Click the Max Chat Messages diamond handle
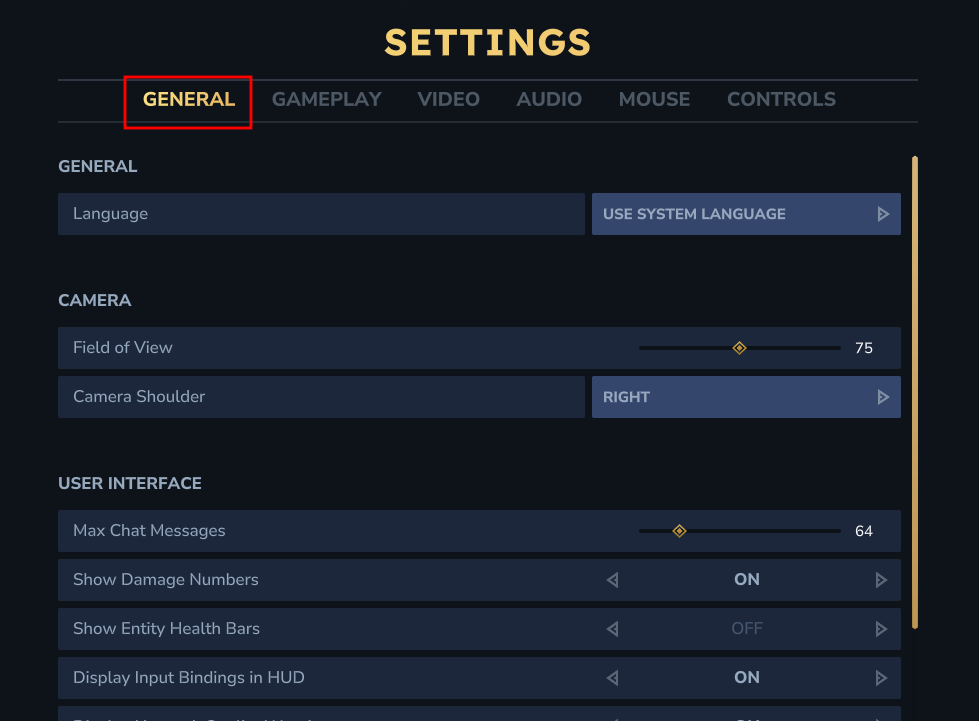This screenshot has height=721, width=979. coord(679,531)
